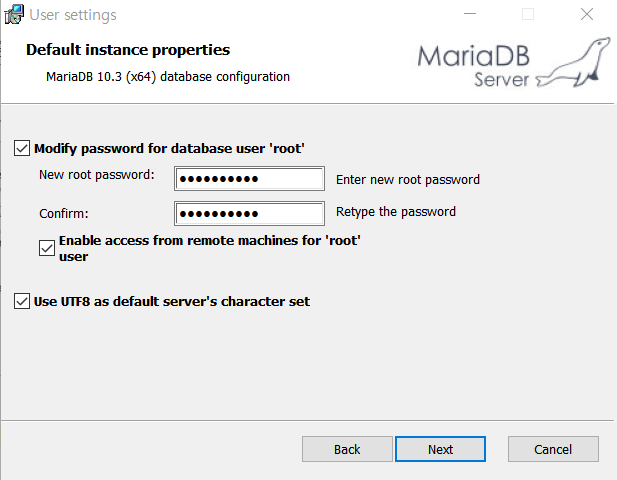Uncheck Use UTF8 as default character set
This screenshot has width=617, height=480.
[22, 301]
